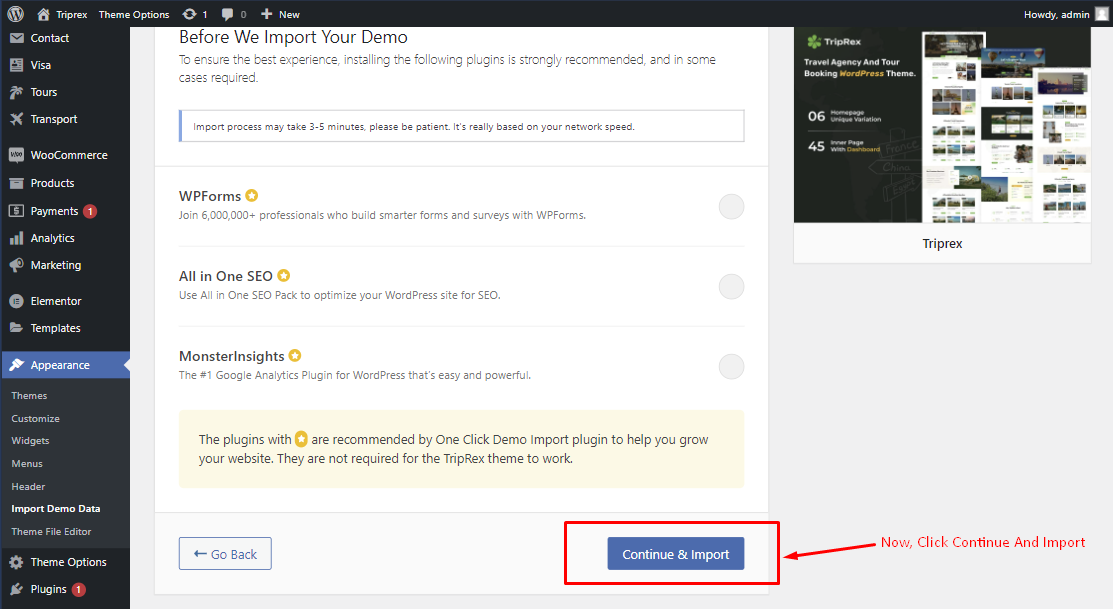Open Customize under Appearance
This screenshot has height=609, width=1113.
tap(35, 419)
